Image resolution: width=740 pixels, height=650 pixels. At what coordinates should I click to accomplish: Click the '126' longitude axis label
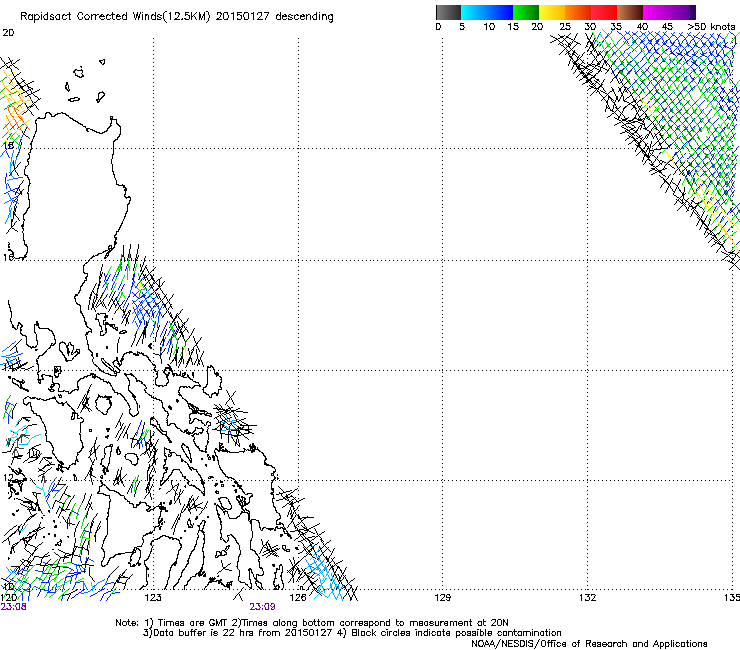(298, 598)
